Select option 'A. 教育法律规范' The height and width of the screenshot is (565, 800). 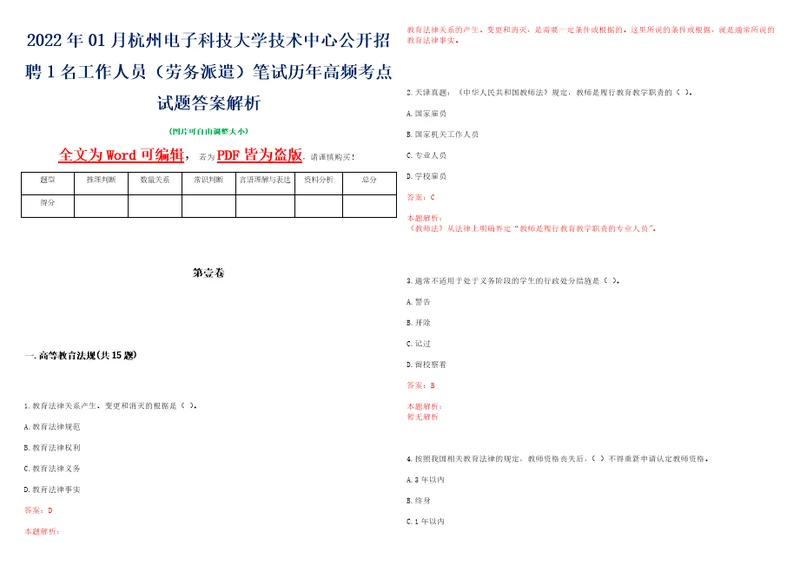click(x=52, y=427)
